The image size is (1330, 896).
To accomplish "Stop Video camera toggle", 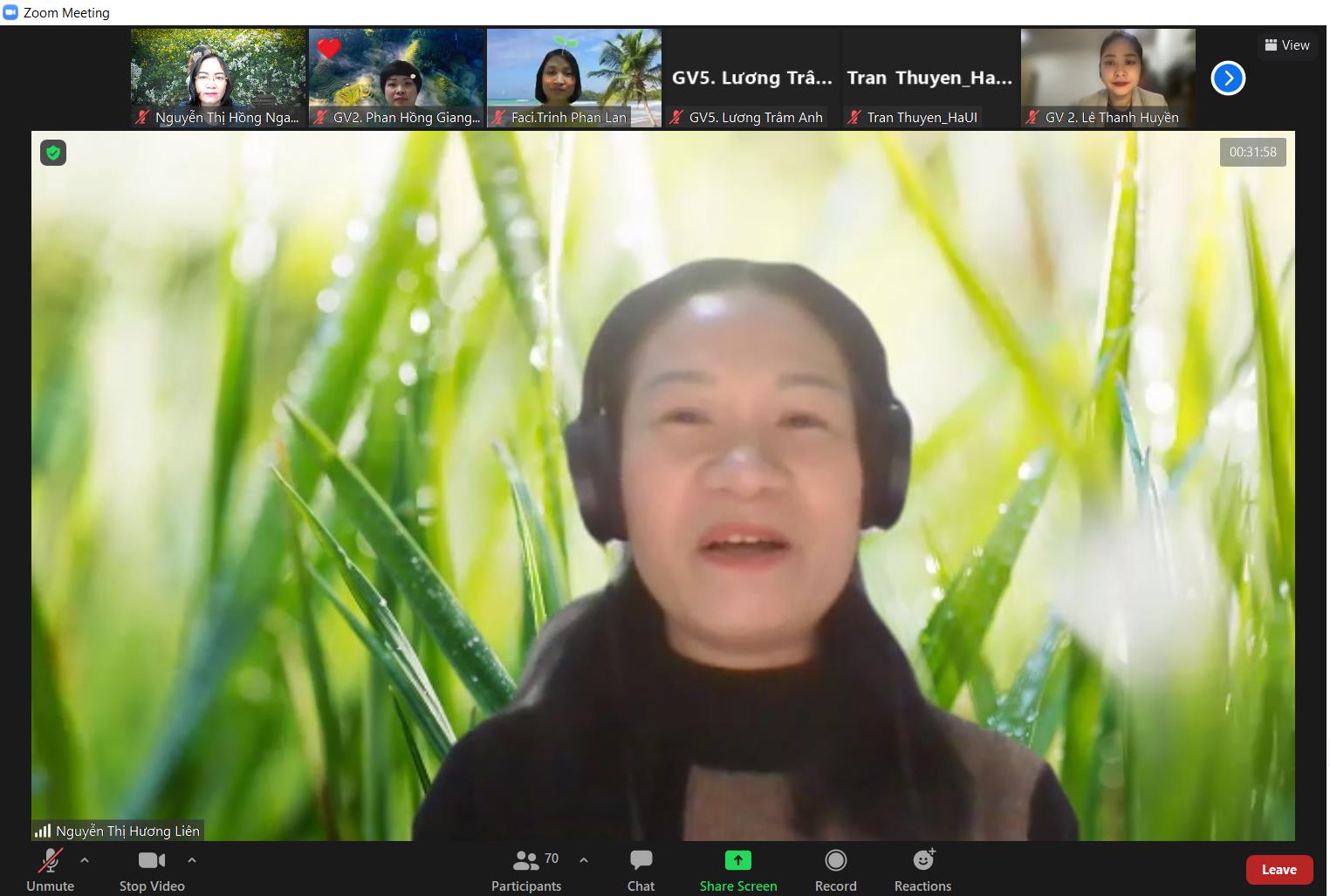I will pos(151,860).
